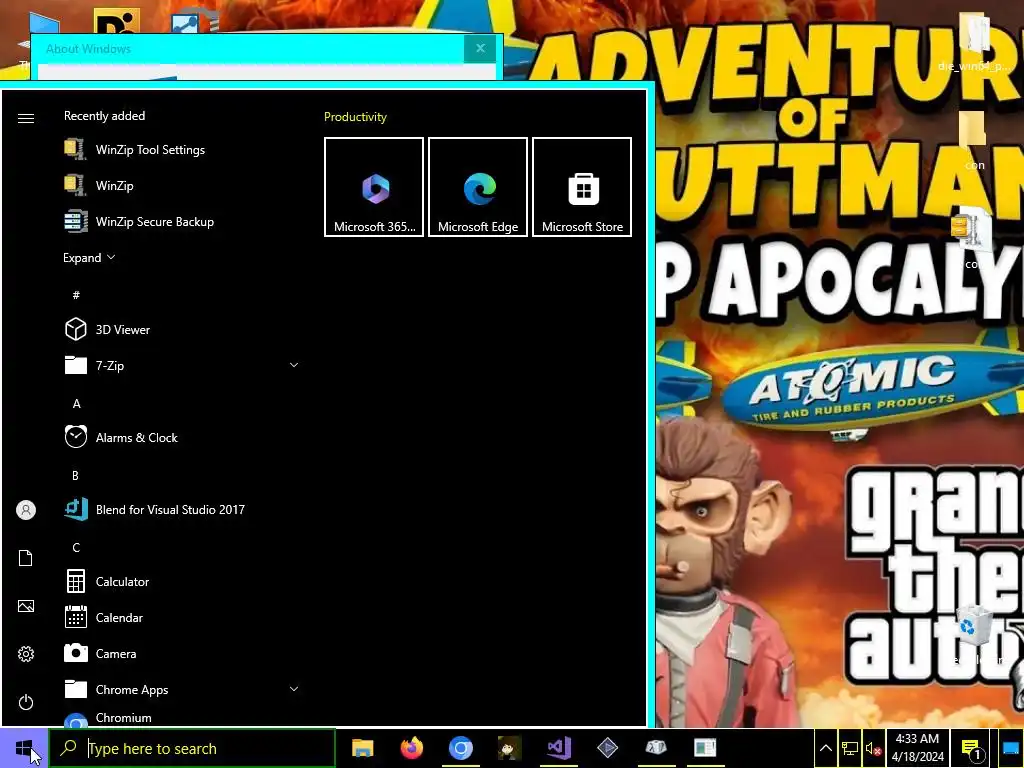Click the Windows Start button
Viewport: 1024px width, 768px height.
24,748
